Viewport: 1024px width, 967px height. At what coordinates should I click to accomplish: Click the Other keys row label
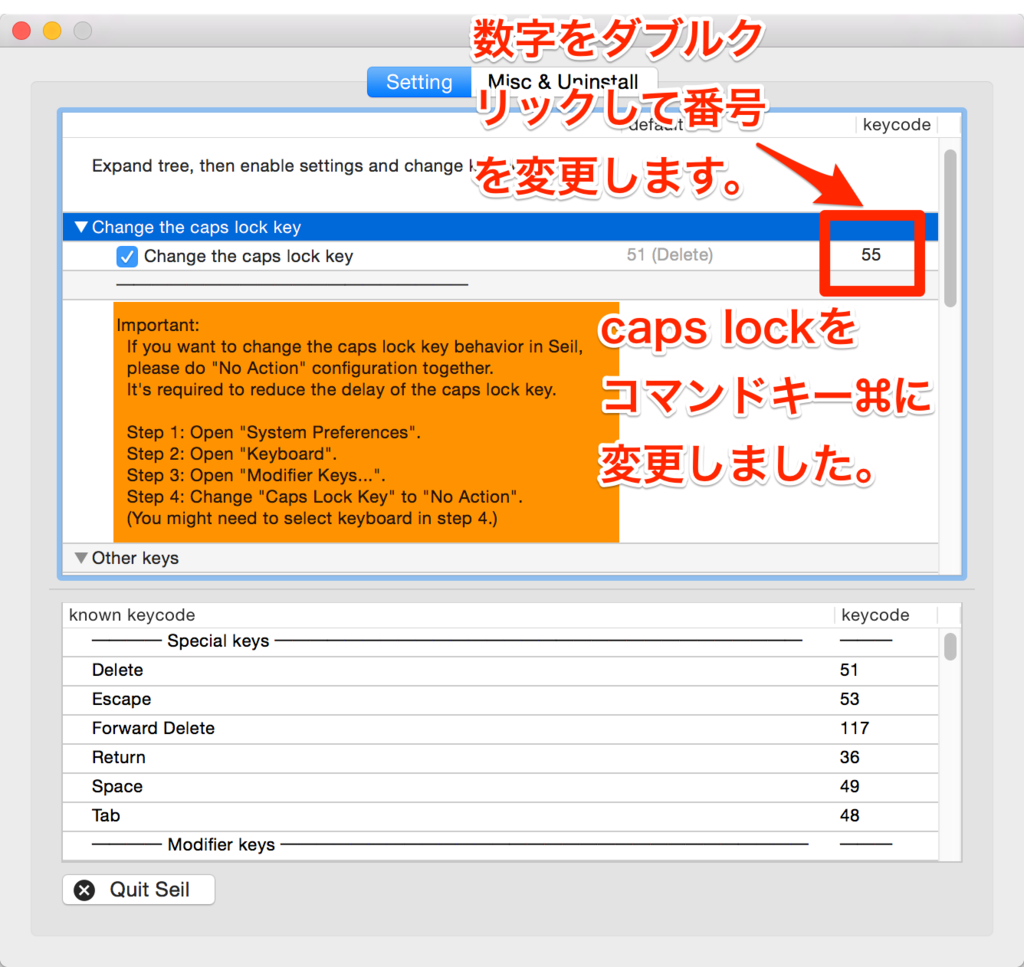point(135,558)
